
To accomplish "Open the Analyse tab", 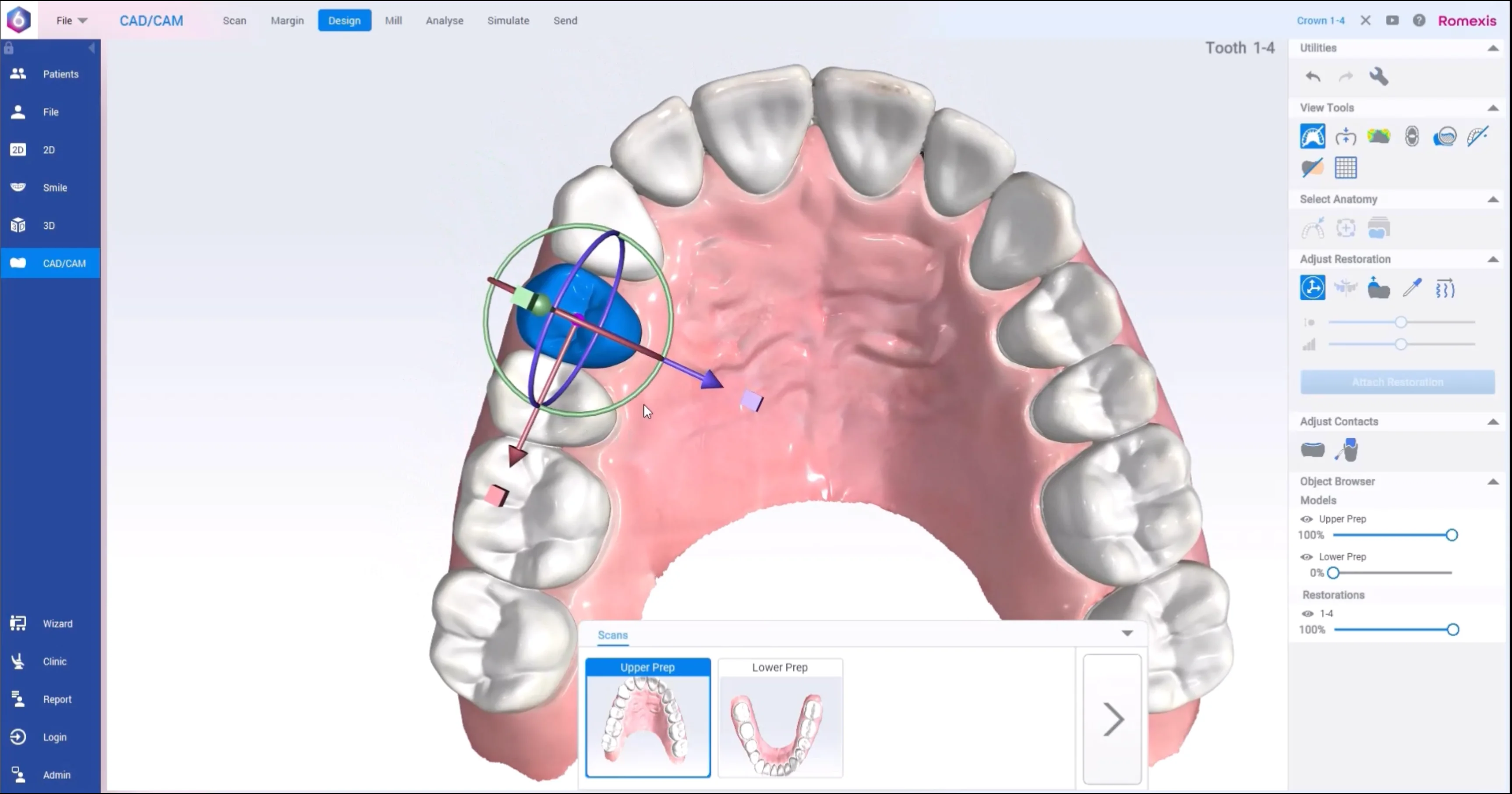I will tap(444, 20).
